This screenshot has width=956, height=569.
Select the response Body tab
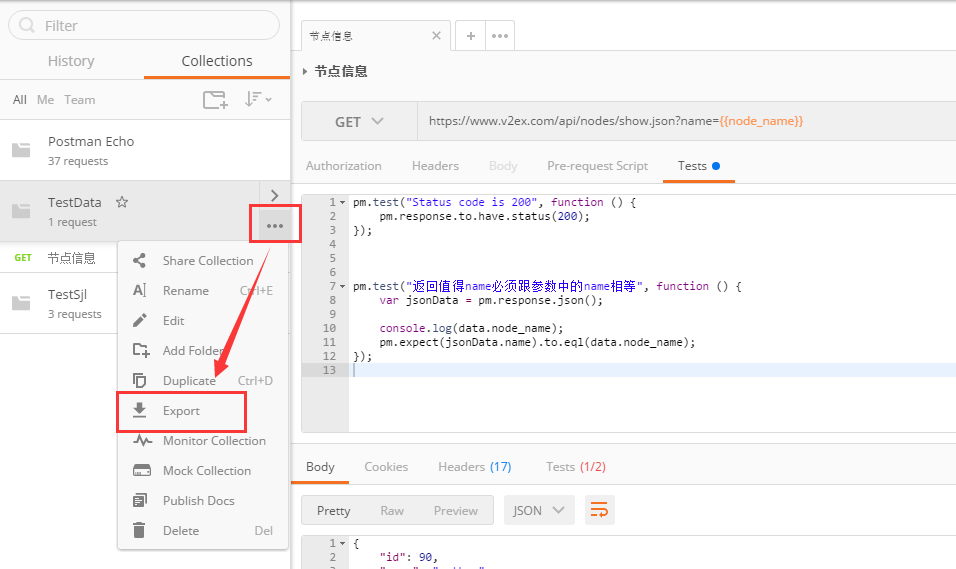320,467
